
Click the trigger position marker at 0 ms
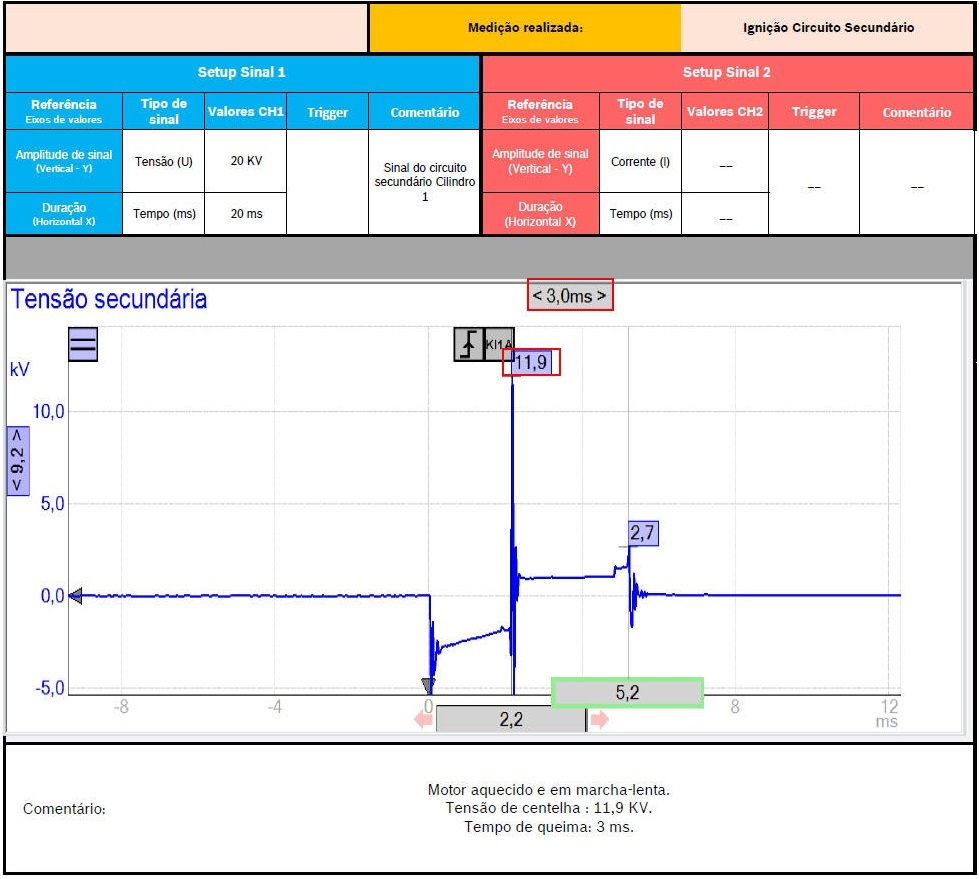pyautogui.click(x=428, y=685)
